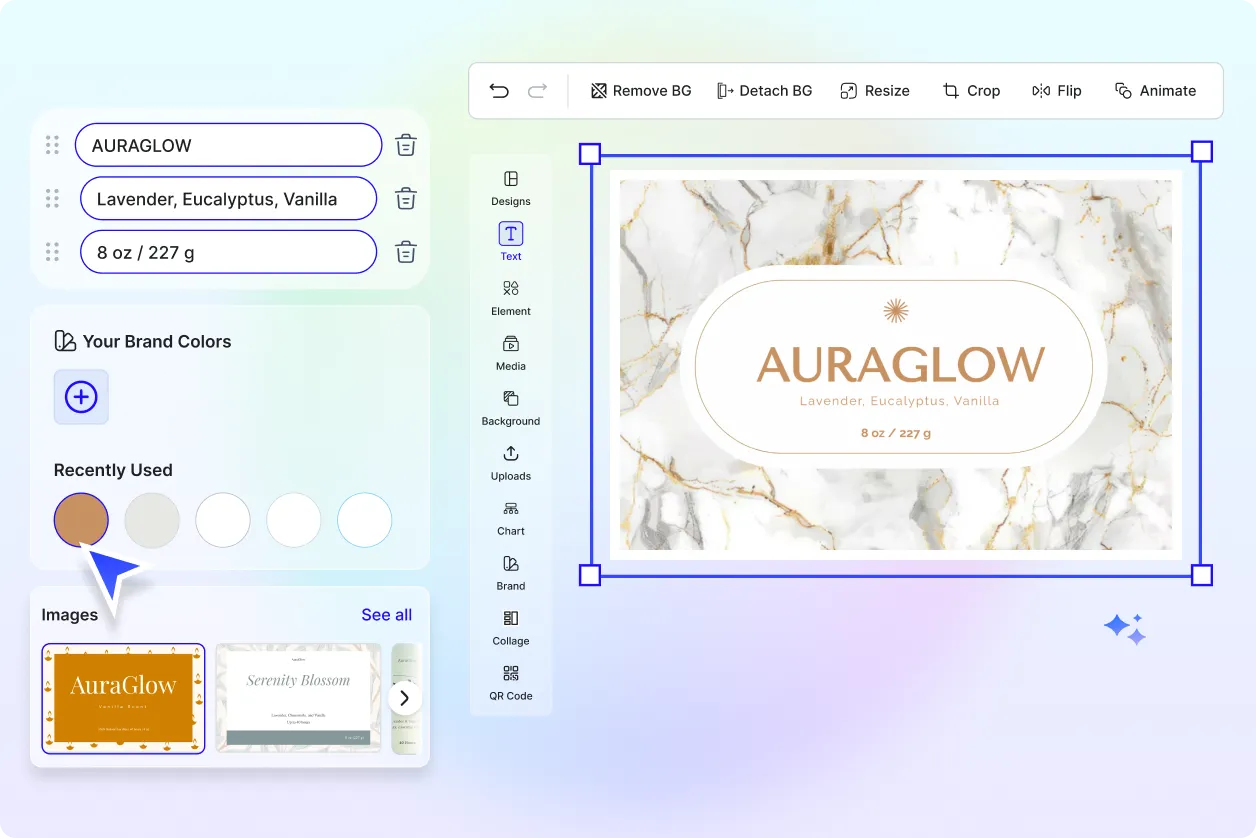
Task: Select the Serenity Blossom image thumbnail
Action: click(x=298, y=697)
